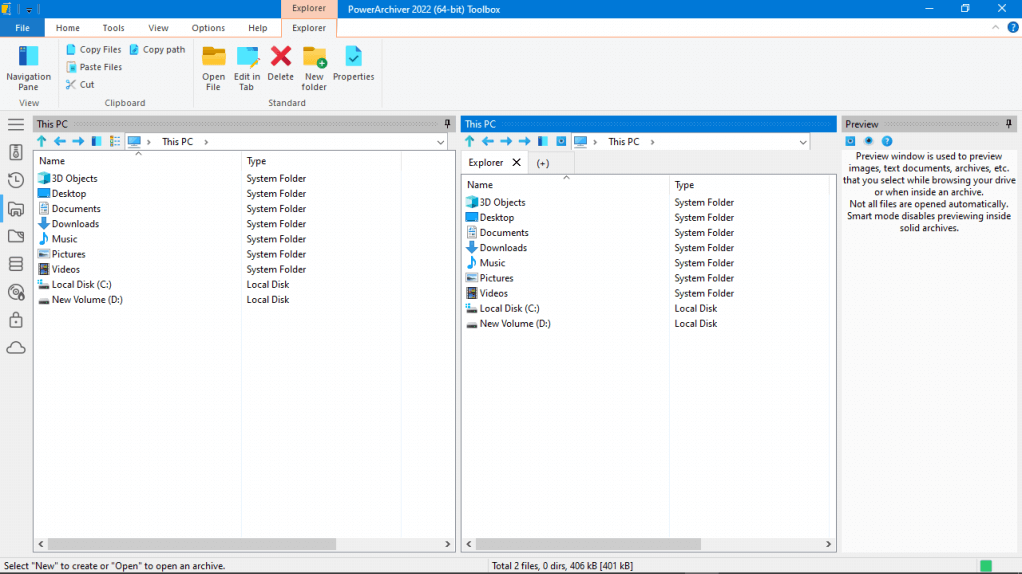Viewport: 1022px width, 574px height.
Task: Expand chevron before This PC in navigation pane
Action: point(149,142)
